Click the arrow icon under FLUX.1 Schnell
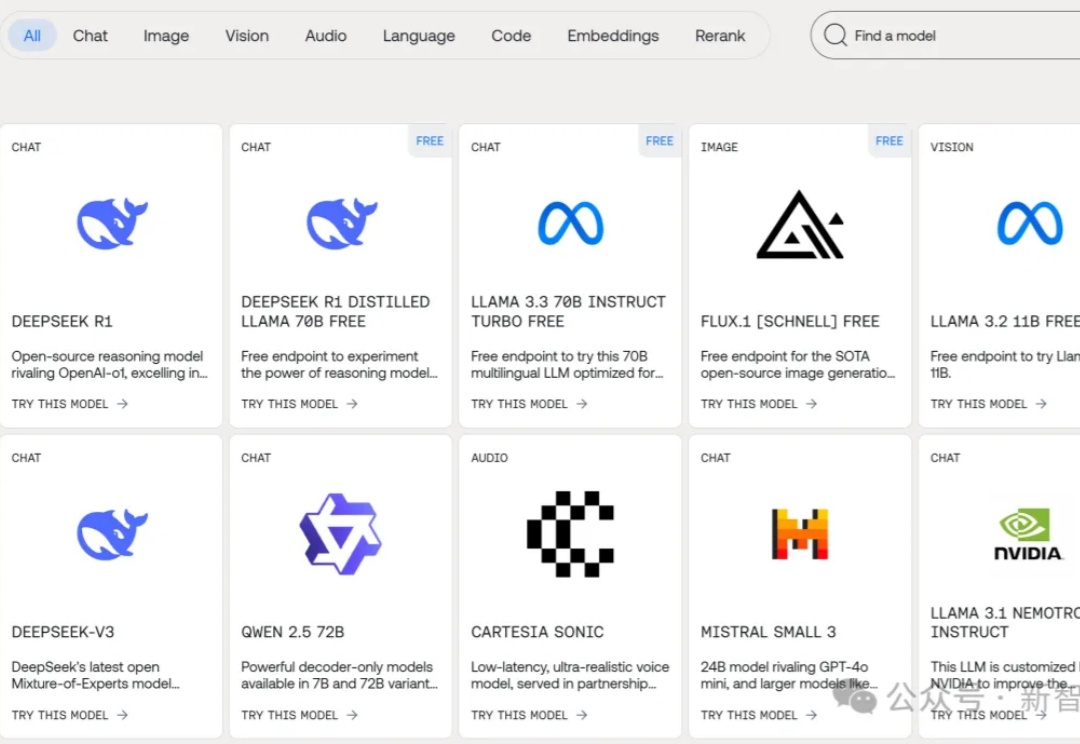The height and width of the screenshot is (744, 1080). [811, 404]
